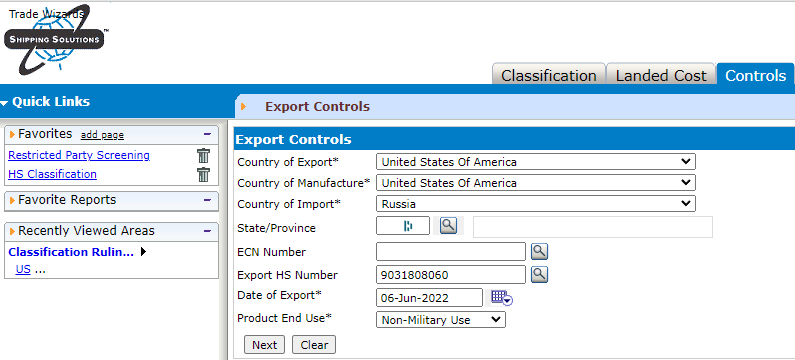Click the Country of Import* label

pos(289,204)
